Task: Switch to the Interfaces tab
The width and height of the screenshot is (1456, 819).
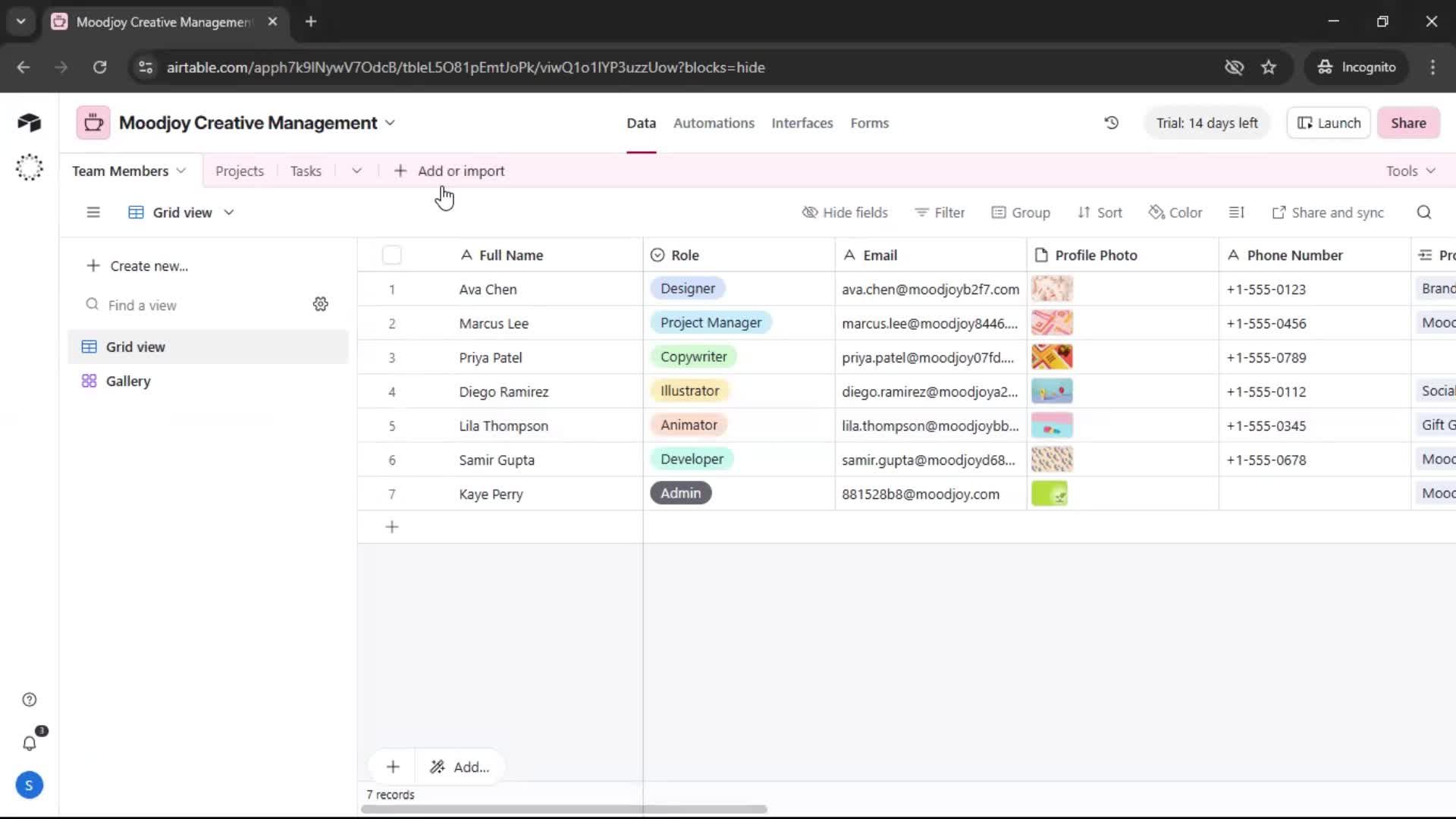Action: tap(802, 123)
